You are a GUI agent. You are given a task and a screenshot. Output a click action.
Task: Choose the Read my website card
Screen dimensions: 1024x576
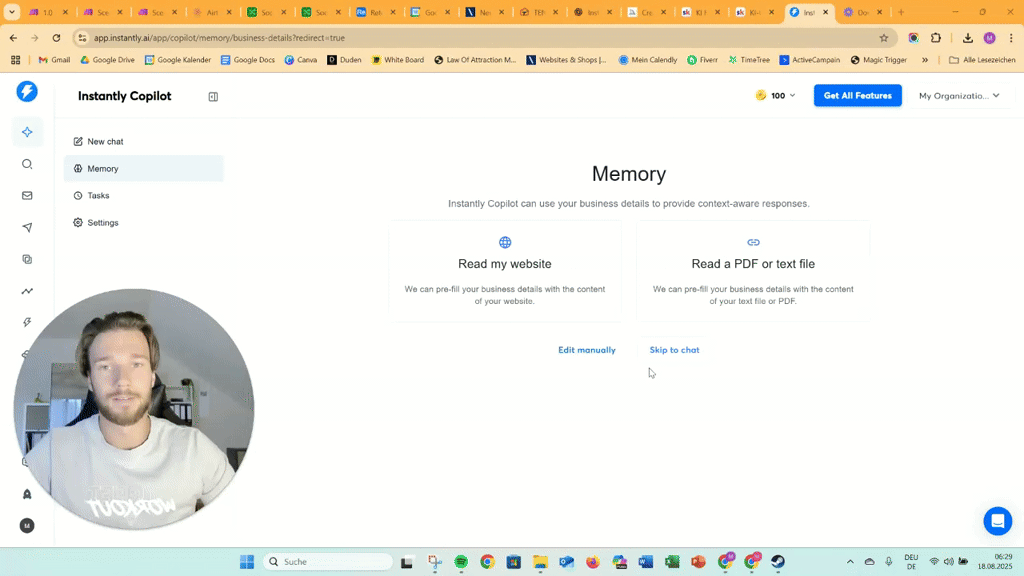505,270
